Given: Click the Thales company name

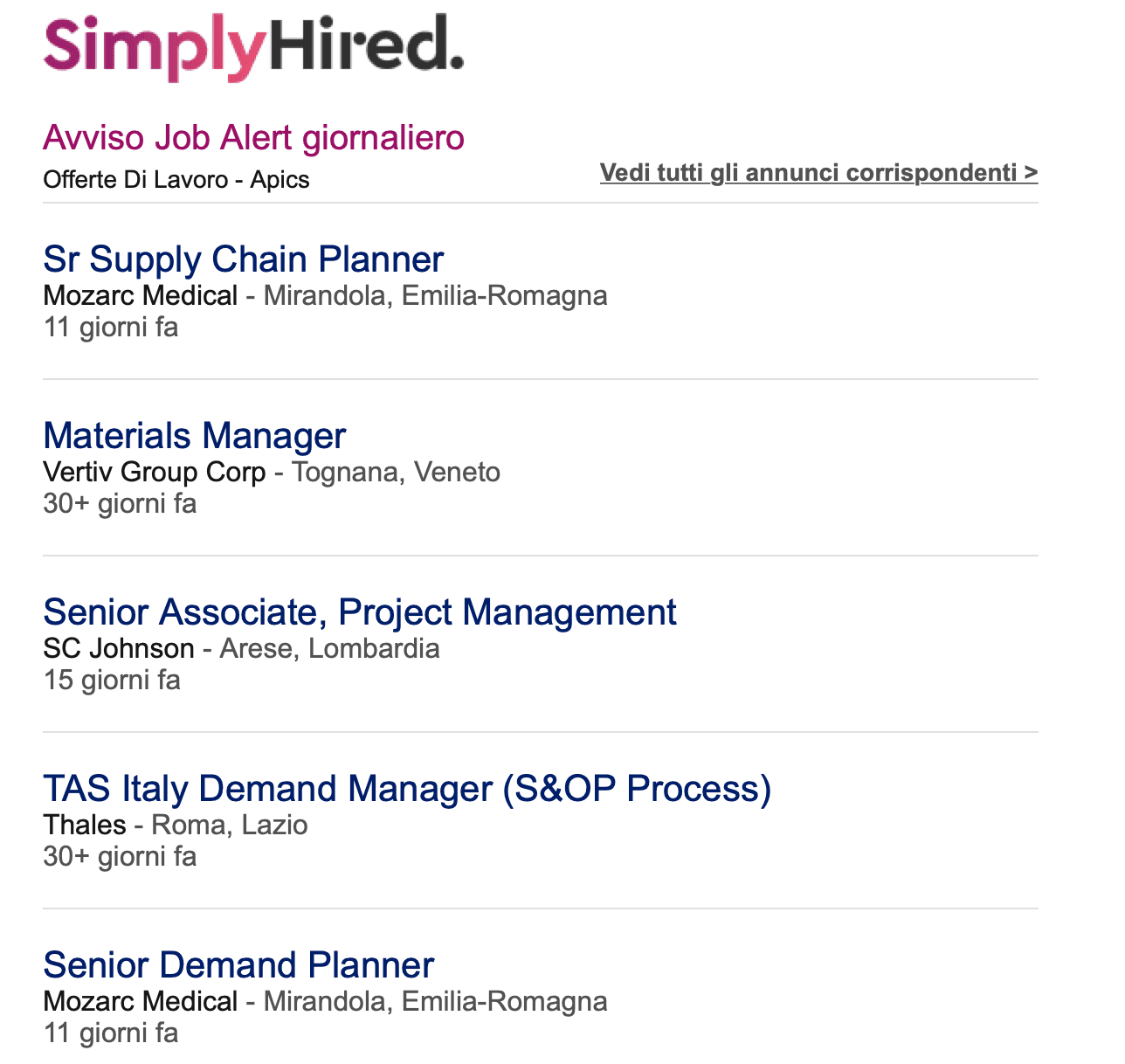Looking at the screenshot, I should 85,826.
